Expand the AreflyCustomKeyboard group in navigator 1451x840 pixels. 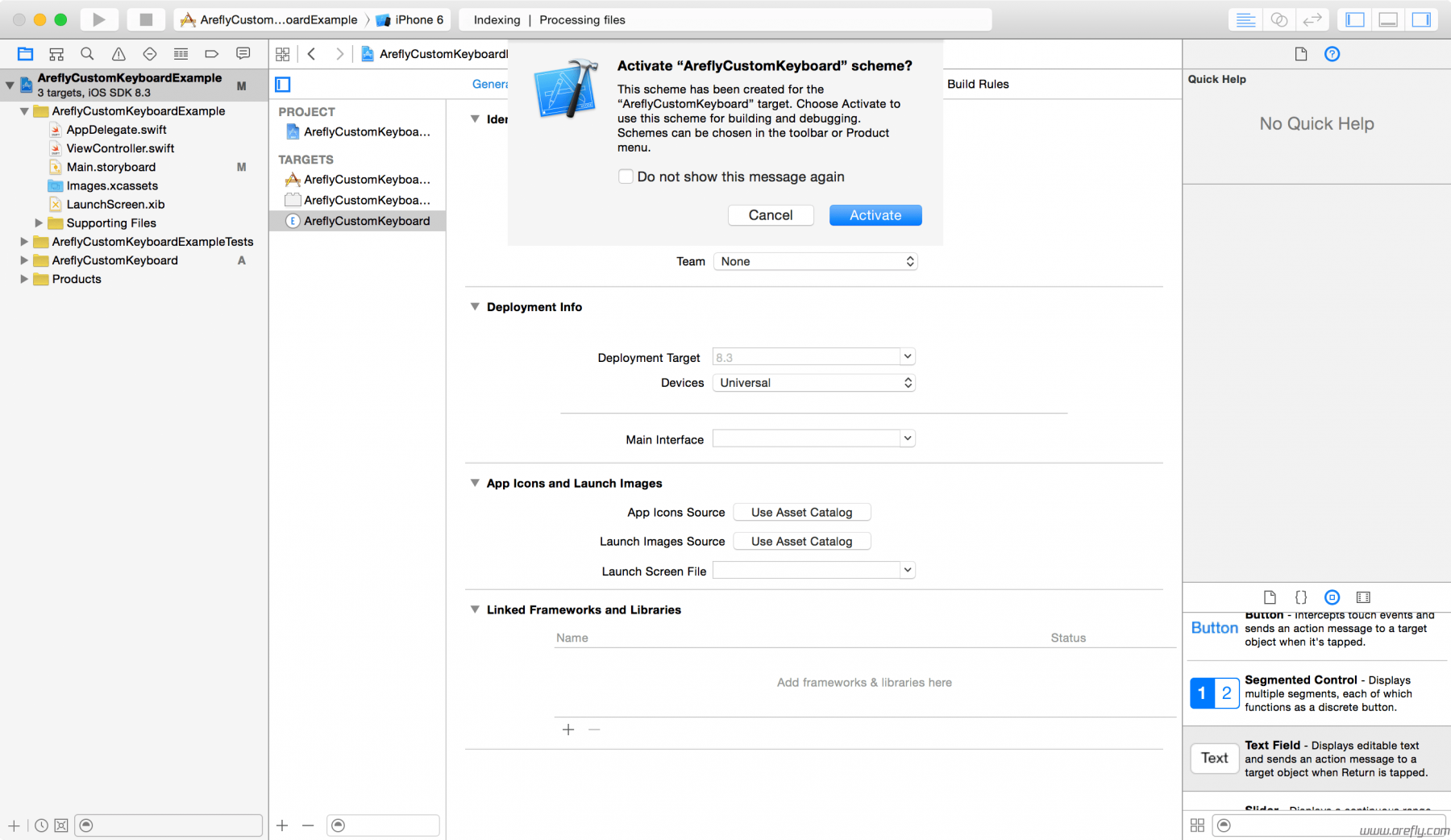pyautogui.click(x=24, y=260)
